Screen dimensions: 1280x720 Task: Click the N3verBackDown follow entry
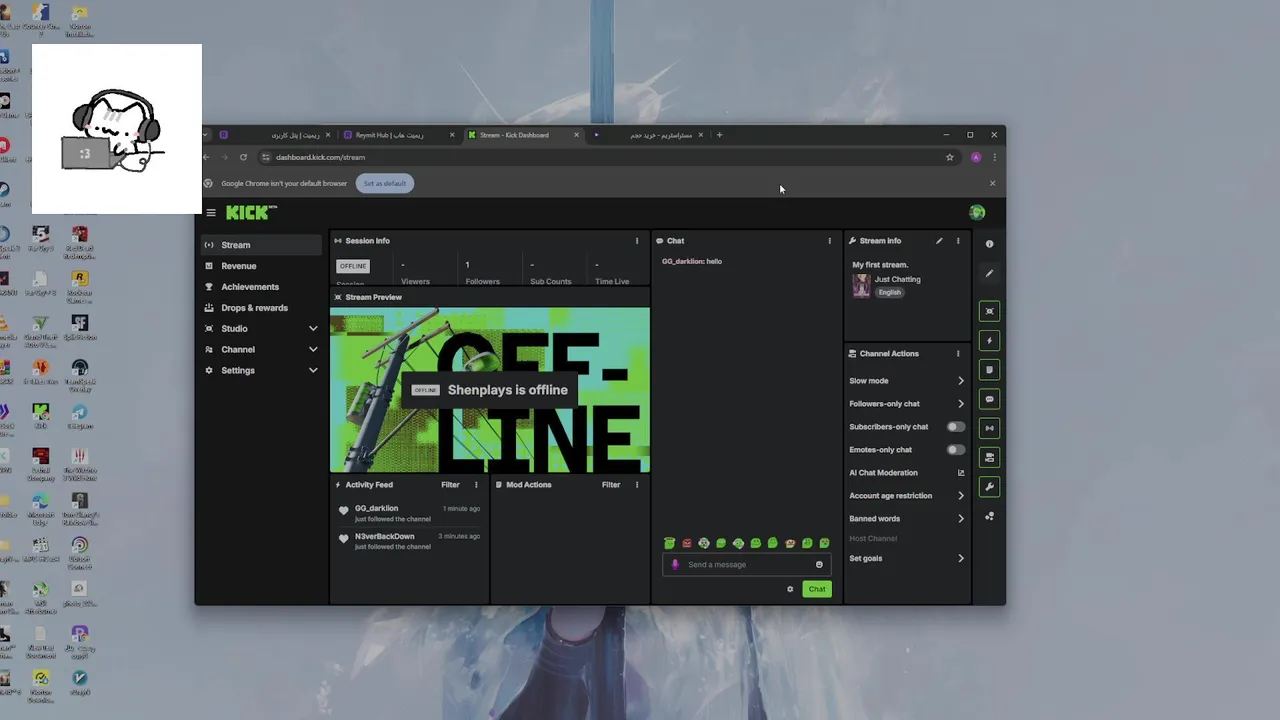(x=411, y=541)
